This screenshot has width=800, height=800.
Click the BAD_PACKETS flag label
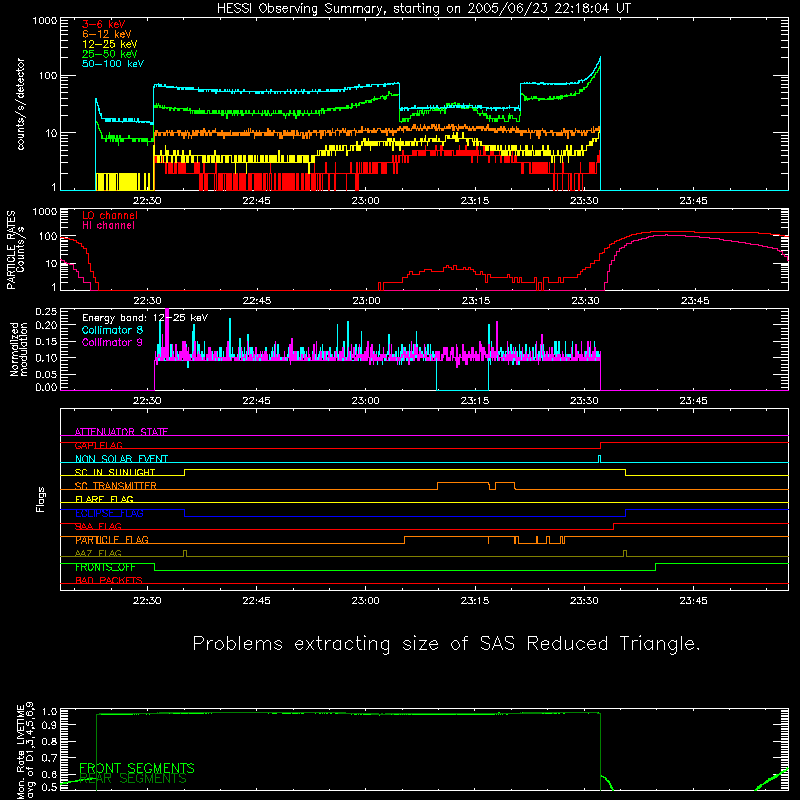pos(109,580)
